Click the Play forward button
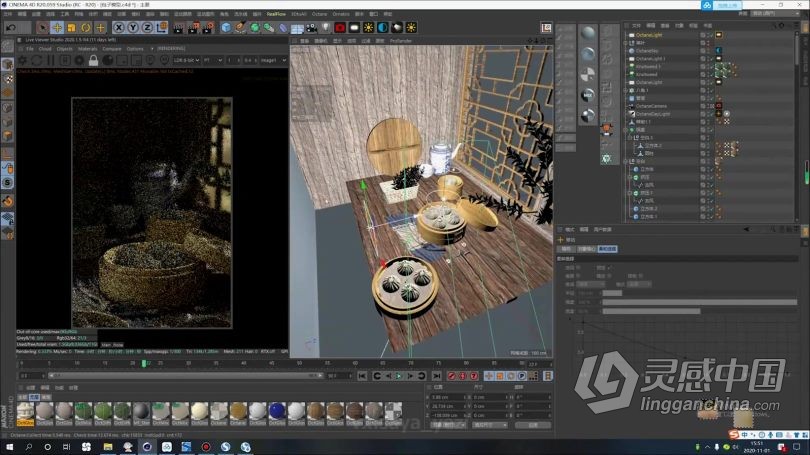 click(x=399, y=376)
